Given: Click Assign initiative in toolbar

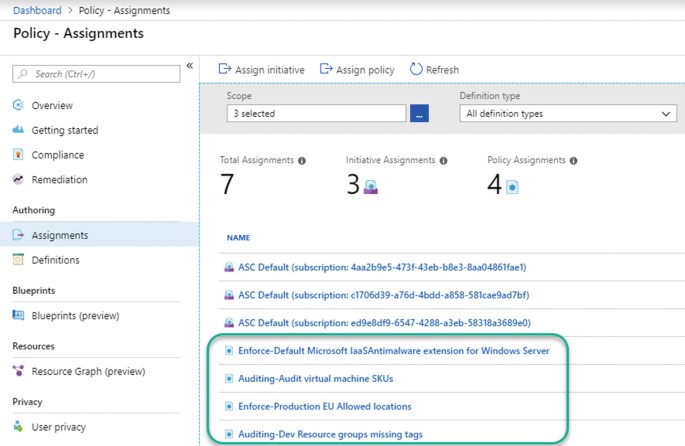Looking at the screenshot, I should click(261, 70).
